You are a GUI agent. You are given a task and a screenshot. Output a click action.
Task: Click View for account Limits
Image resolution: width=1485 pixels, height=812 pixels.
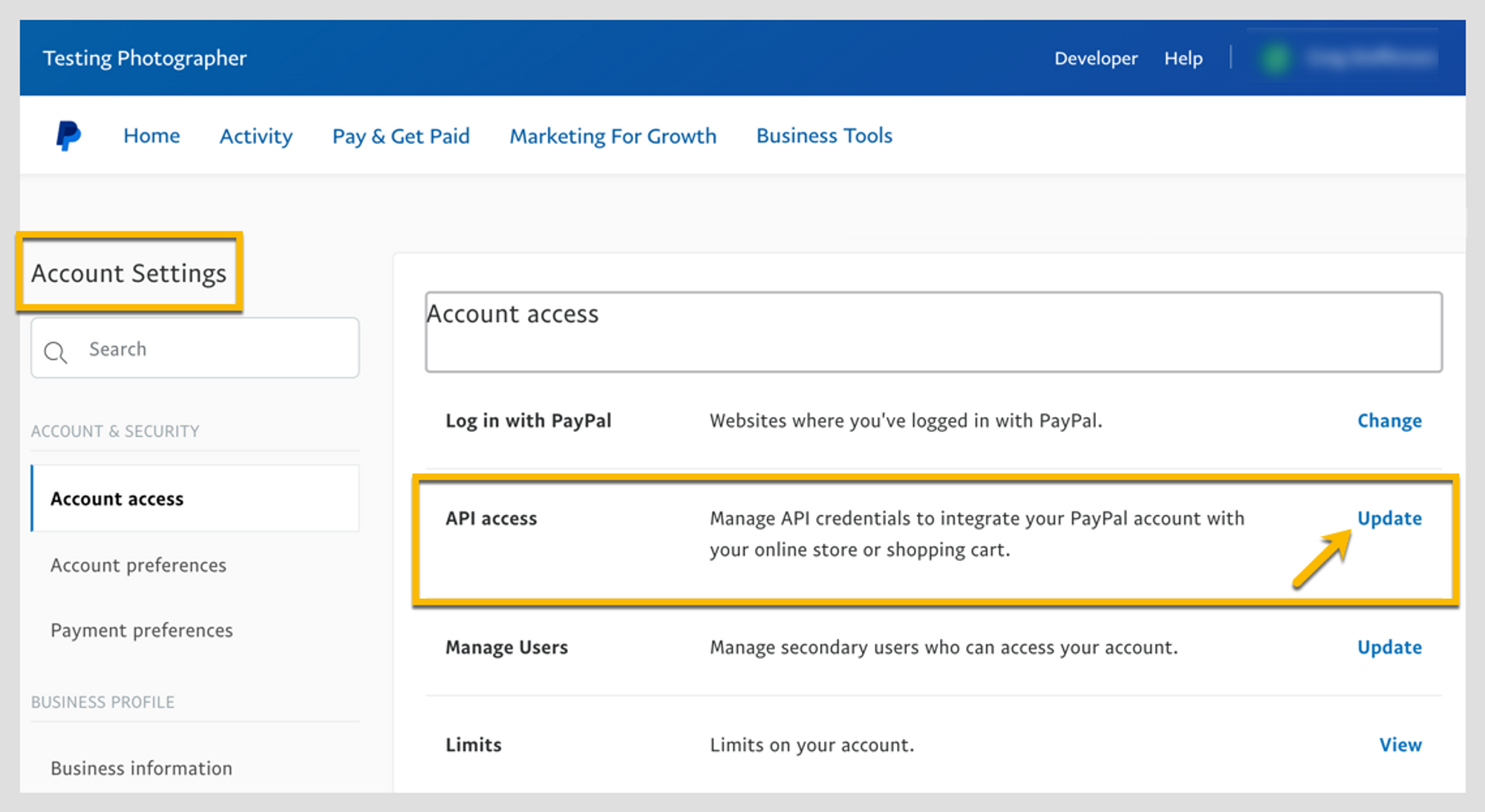click(1400, 744)
